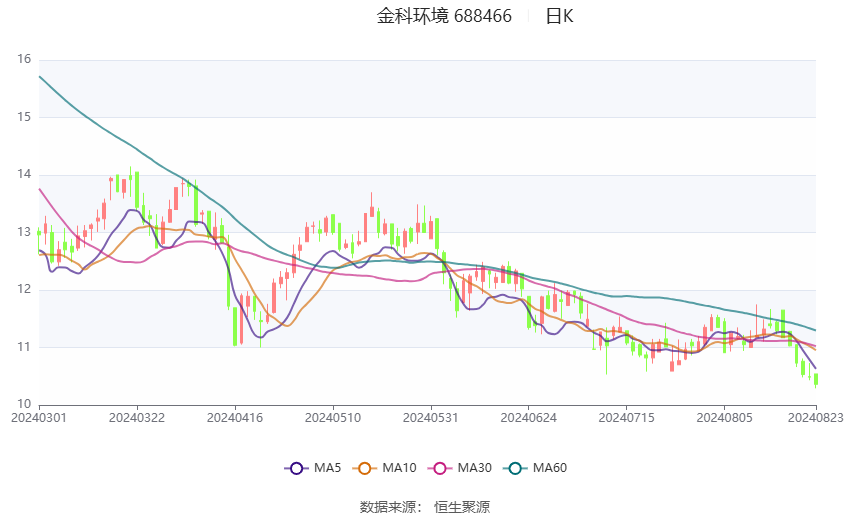Click the 14 price axis label
This screenshot has width=850, height=517.
(x=24, y=174)
